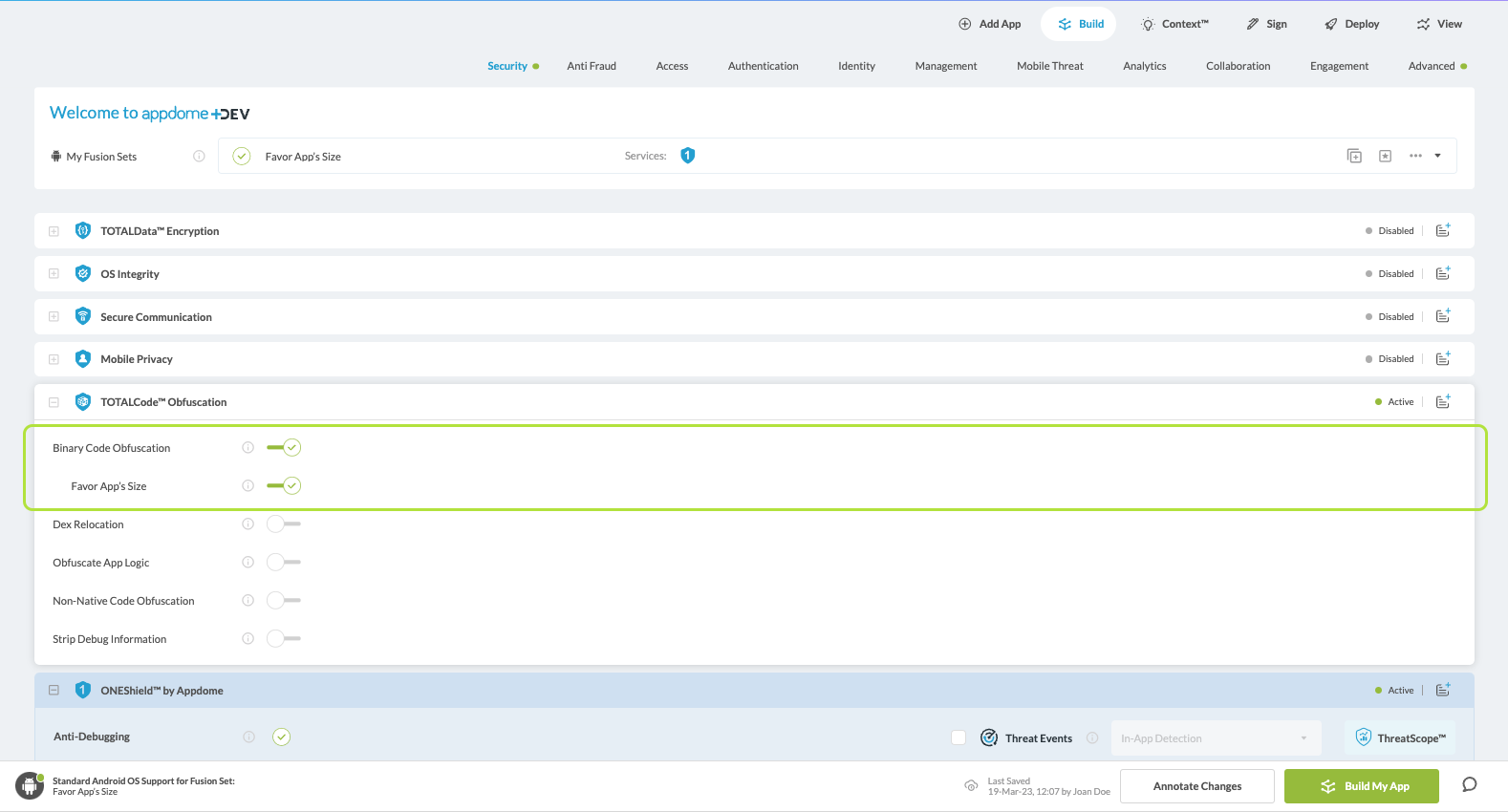
Task: Click annotate icon on TOTALData Encryption row
Action: (x=1443, y=230)
